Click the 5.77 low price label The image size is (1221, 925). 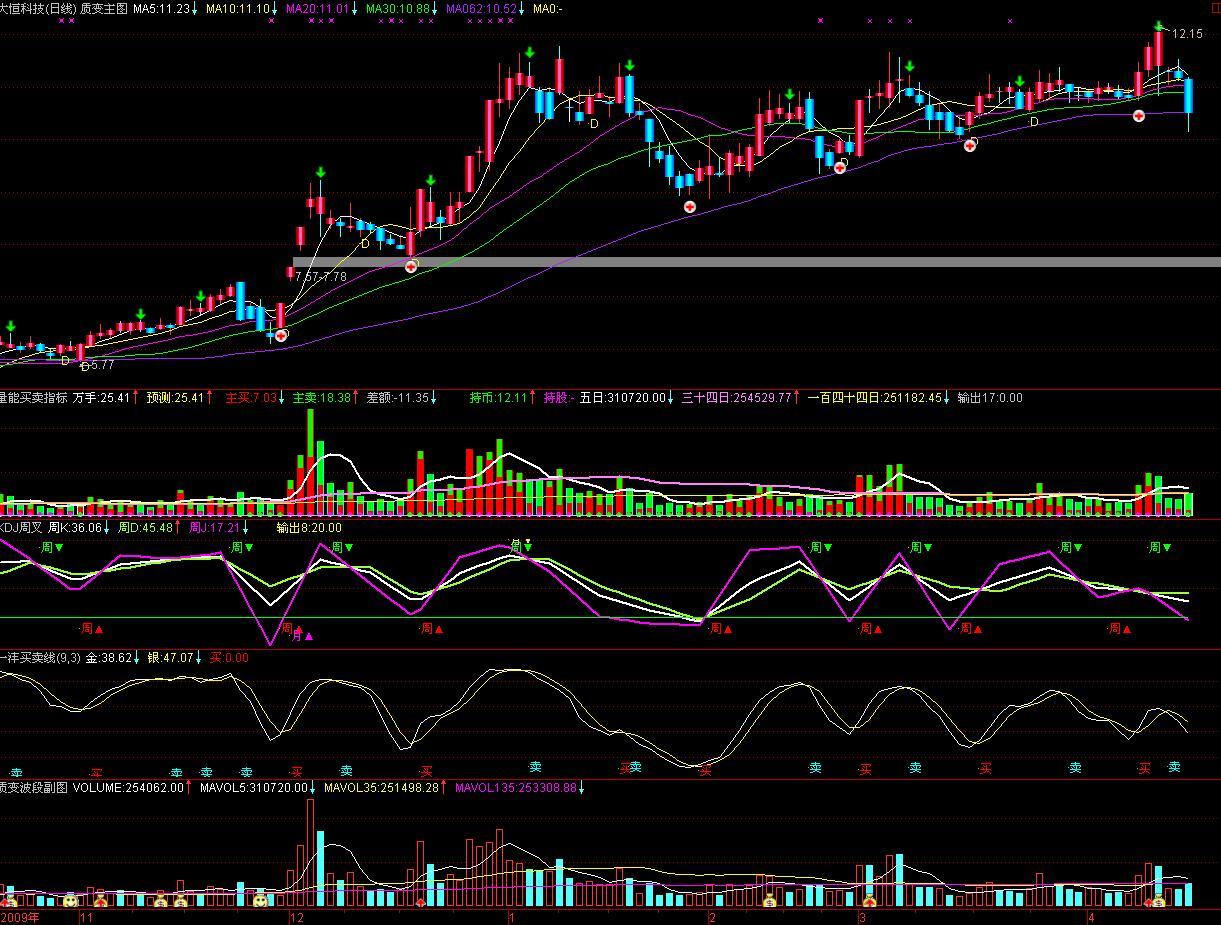(100, 366)
